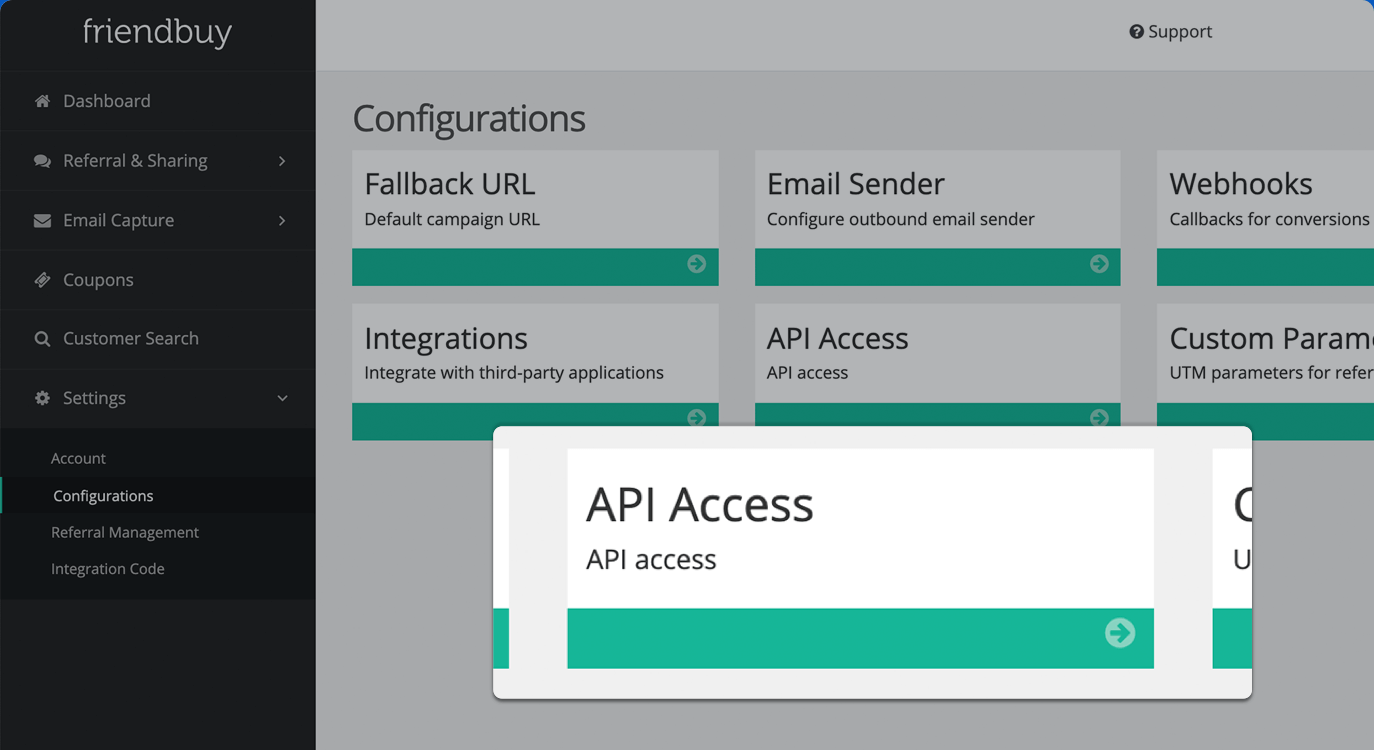Click the Coupons ticket icon
The image size is (1374, 750).
[x=42, y=280]
